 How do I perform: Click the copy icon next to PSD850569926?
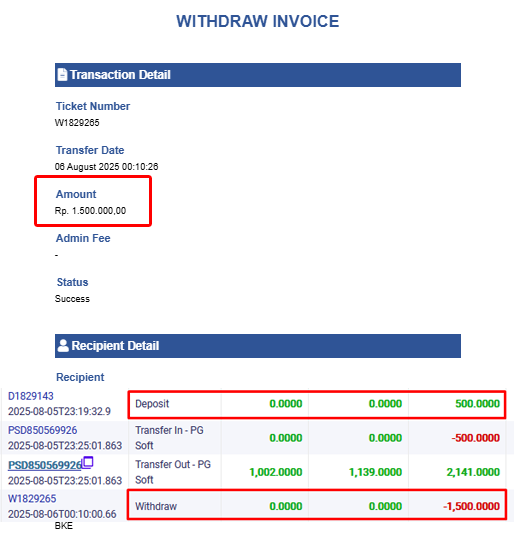tap(88, 462)
